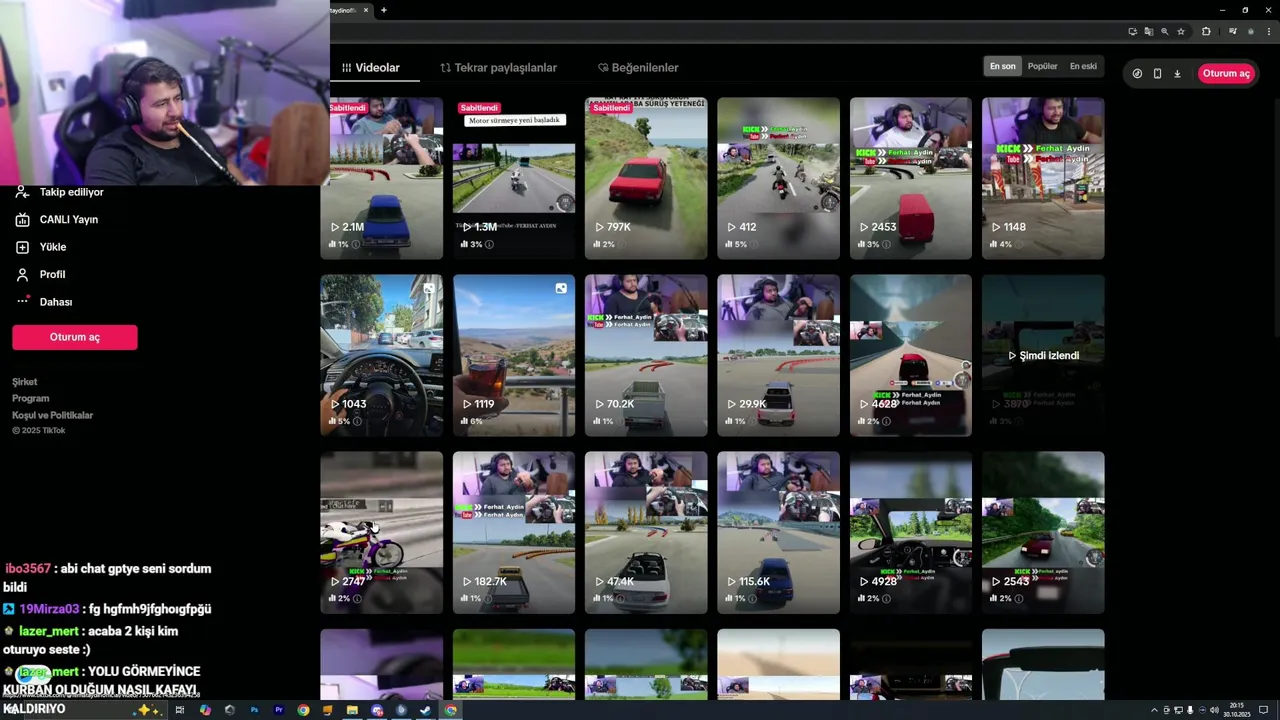Bookmark this page with the star icon

click(x=1181, y=31)
